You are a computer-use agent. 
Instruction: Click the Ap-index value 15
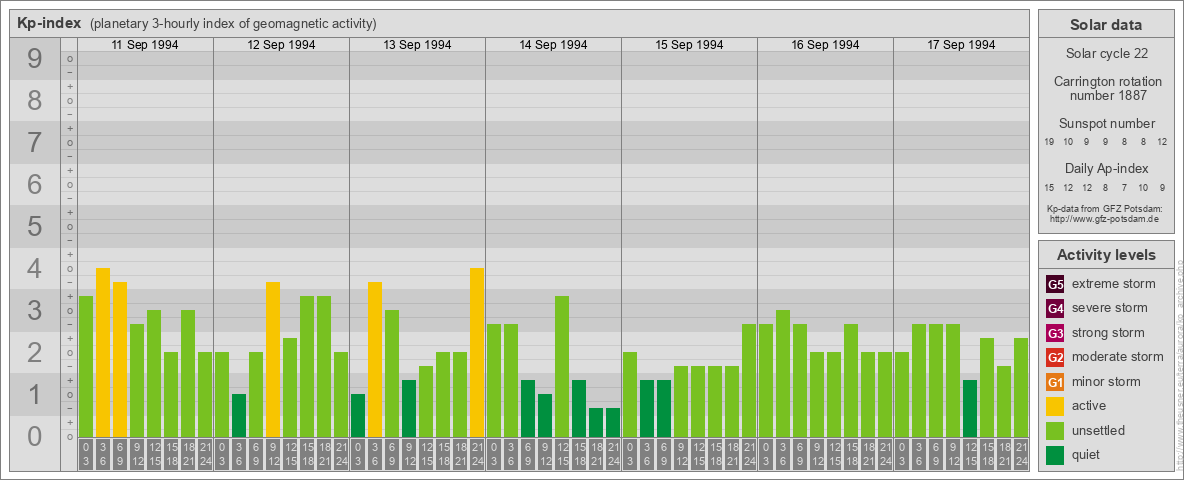pyautogui.click(x=1049, y=187)
